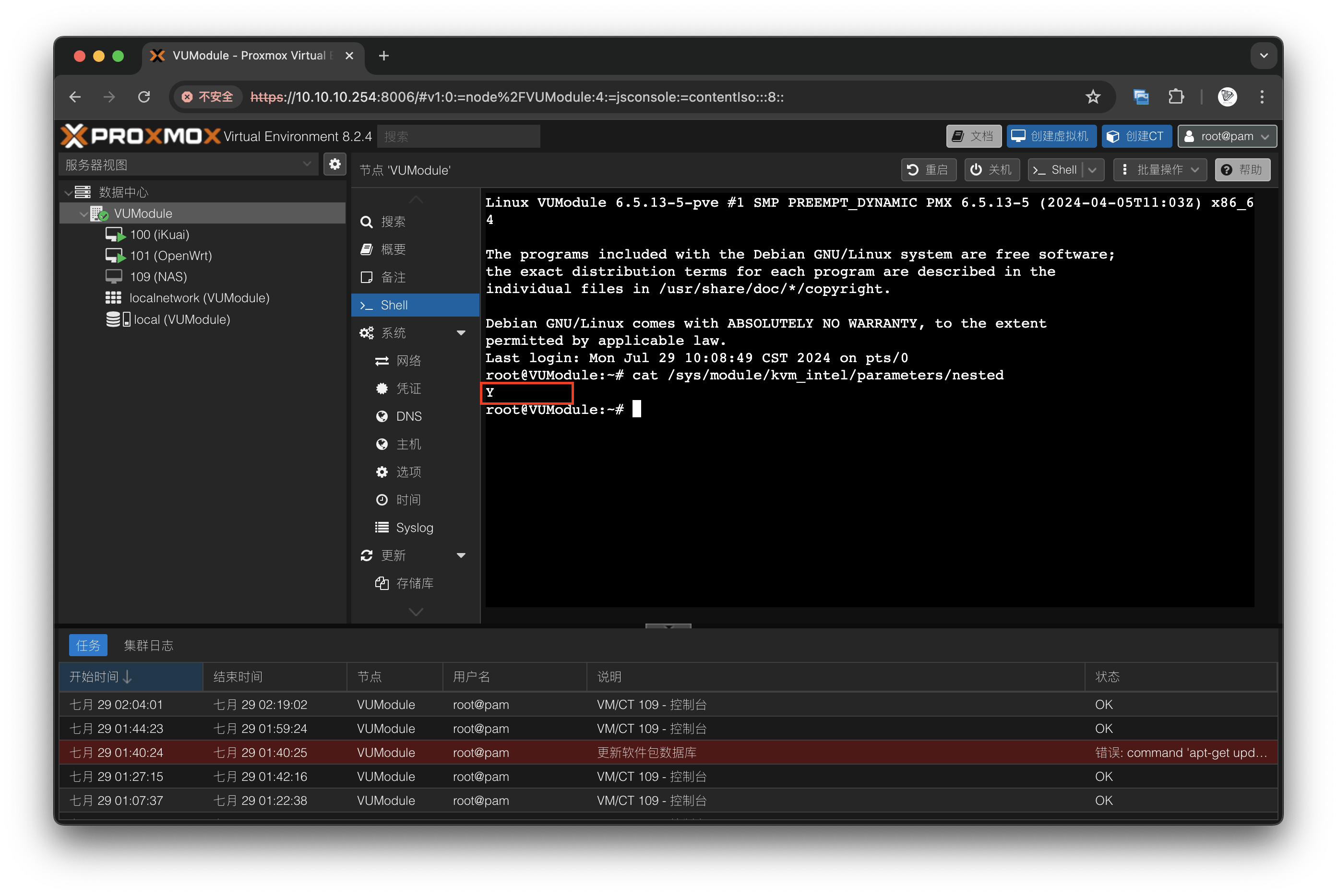Collapse the 系统 section arrow
This screenshot has width=1337, height=896.
click(461, 333)
